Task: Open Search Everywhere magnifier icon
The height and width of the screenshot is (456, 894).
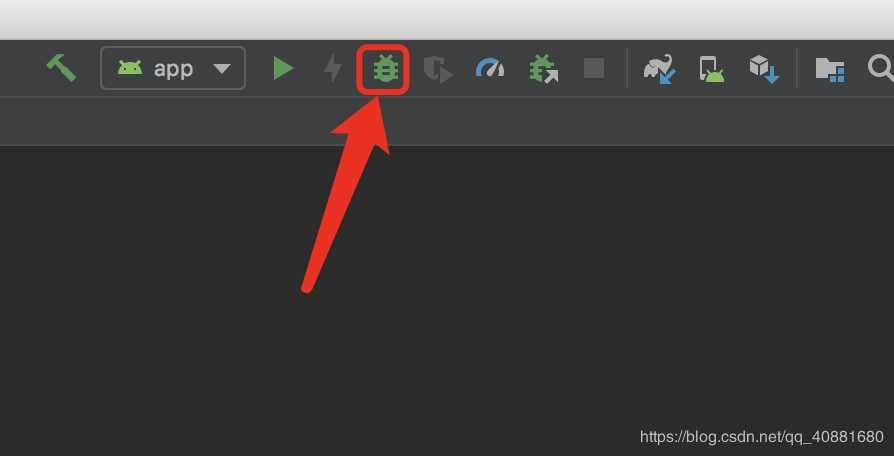Action: [881, 68]
